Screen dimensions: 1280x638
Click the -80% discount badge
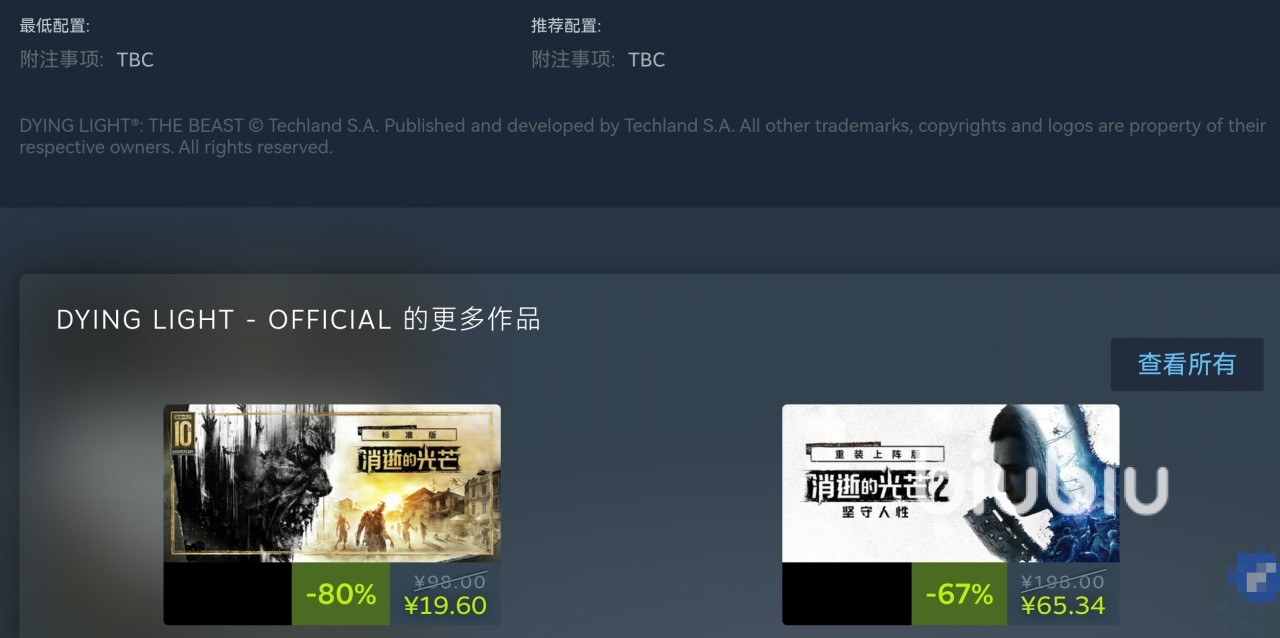tap(341, 594)
